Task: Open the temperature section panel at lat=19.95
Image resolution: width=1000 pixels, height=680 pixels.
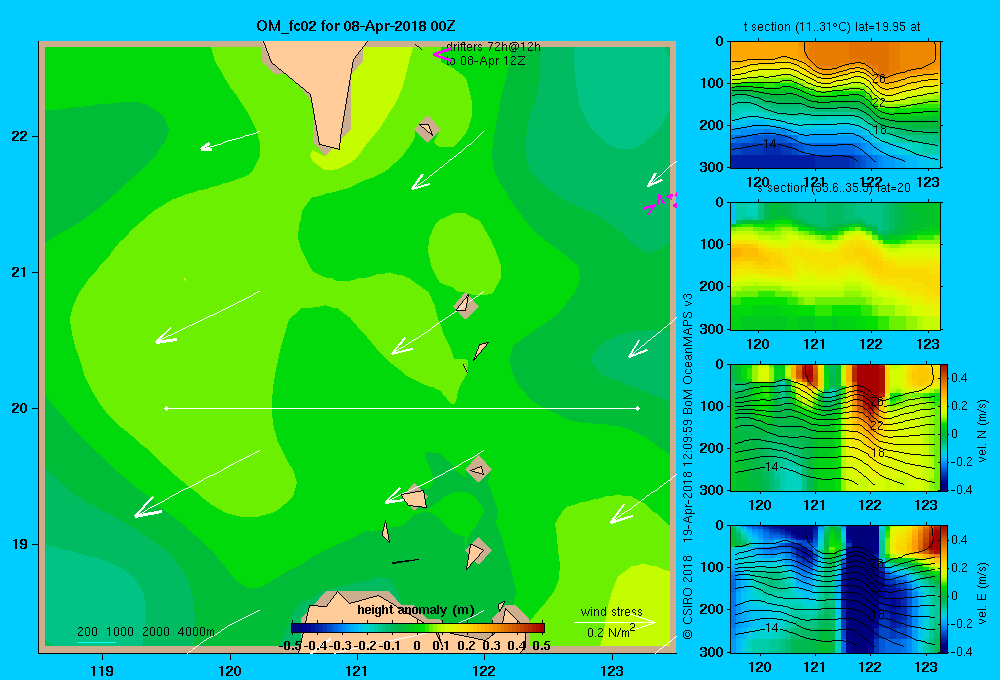Action: pyautogui.click(x=835, y=105)
